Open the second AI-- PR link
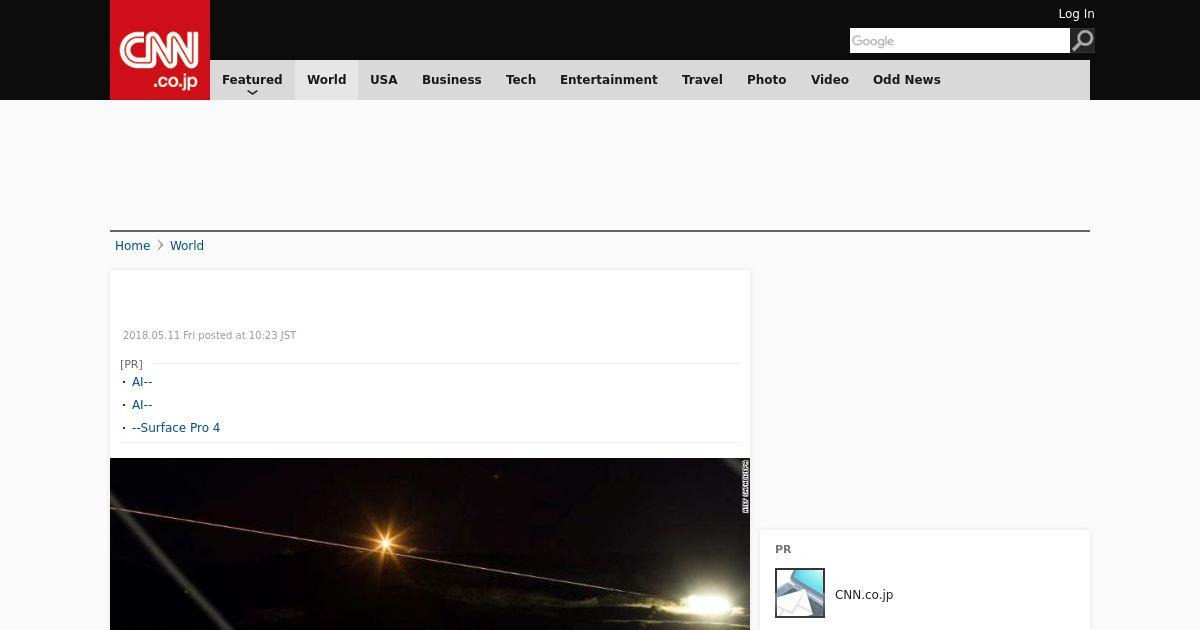Screen dimensions: 1200x630 pyautogui.click(x=142, y=405)
